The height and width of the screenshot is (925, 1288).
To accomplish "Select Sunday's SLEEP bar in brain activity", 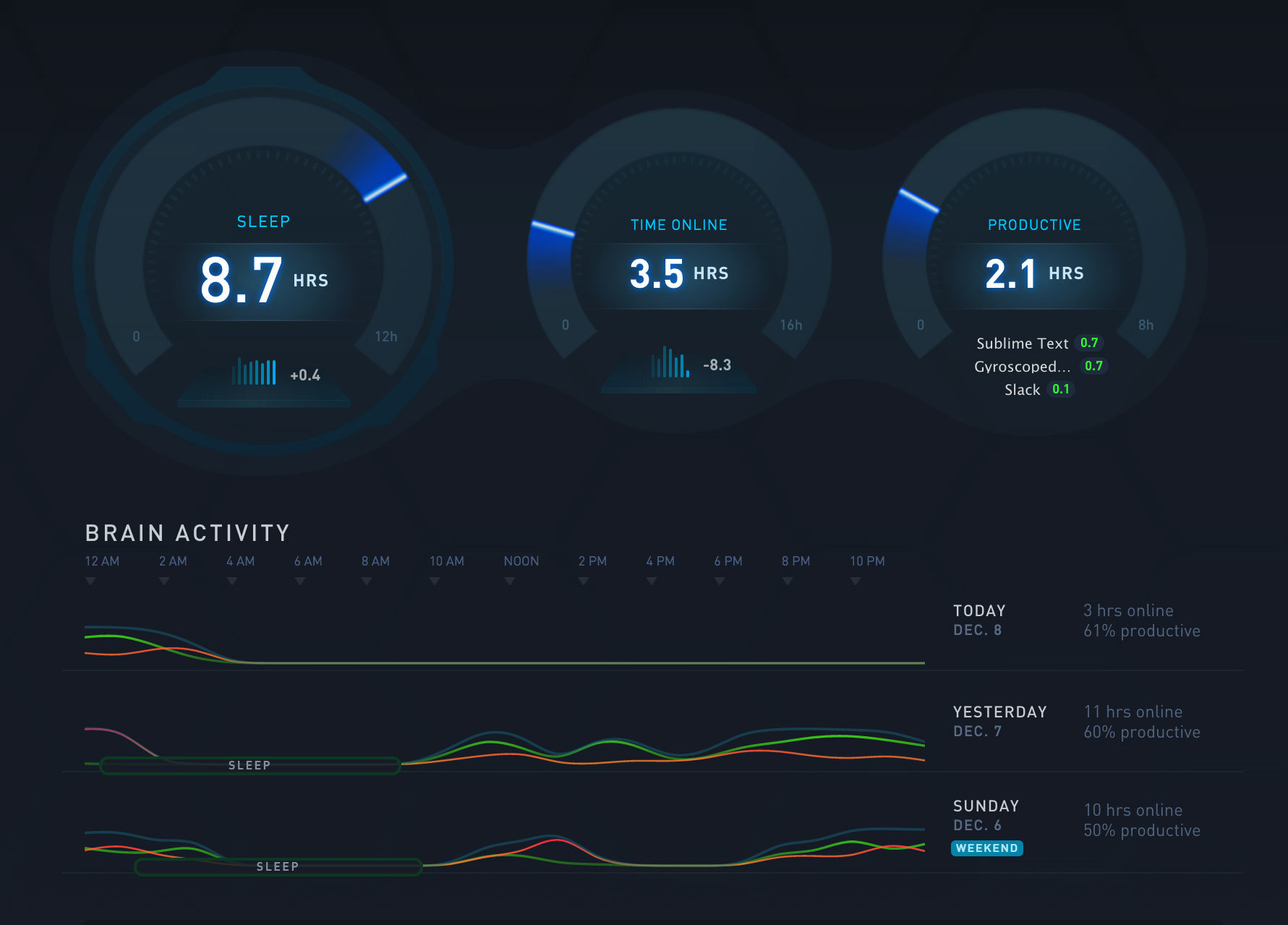I will [278, 866].
